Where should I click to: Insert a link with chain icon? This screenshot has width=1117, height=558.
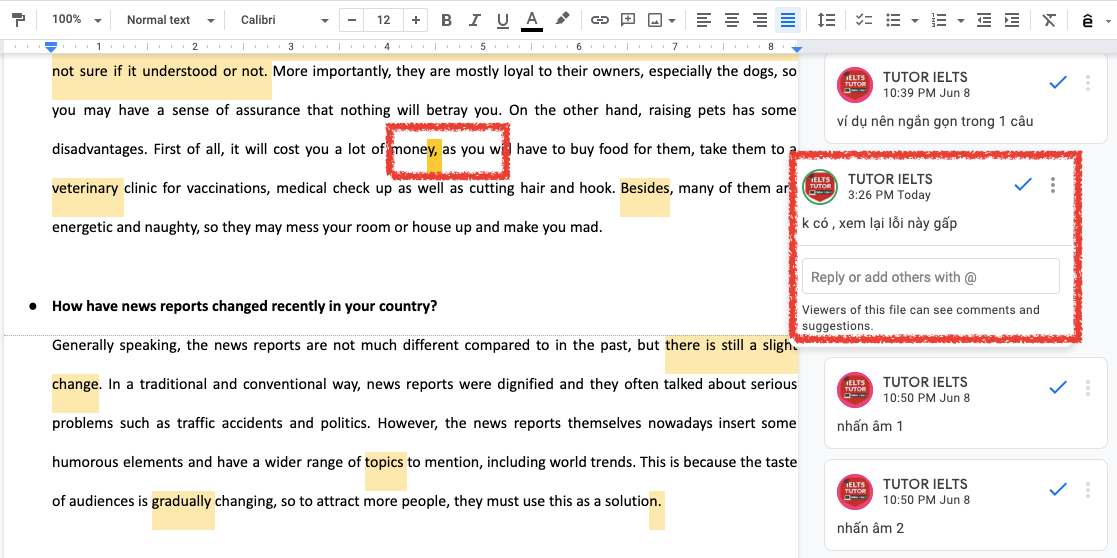(600, 20)
